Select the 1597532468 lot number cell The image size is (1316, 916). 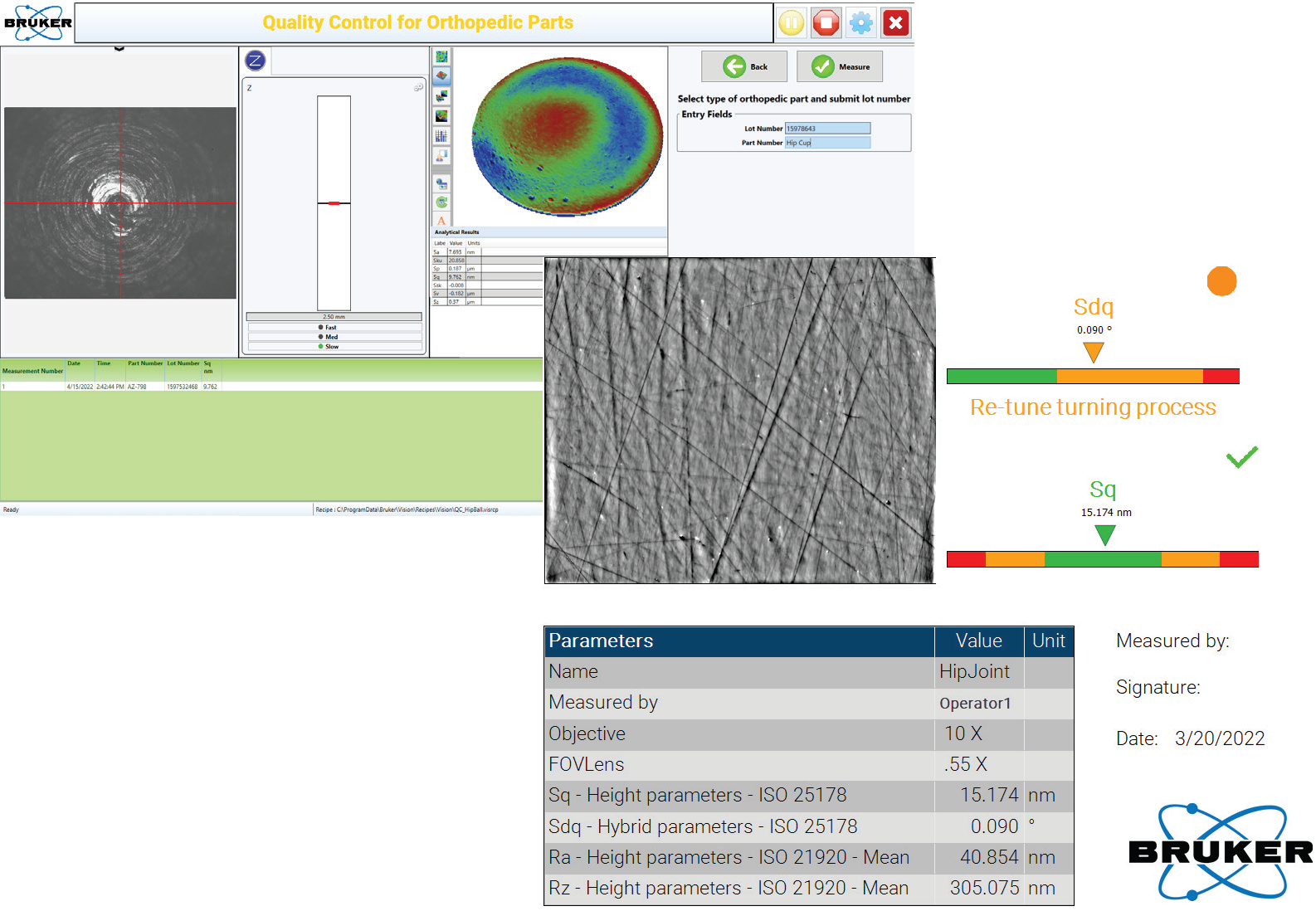(183, 387)
